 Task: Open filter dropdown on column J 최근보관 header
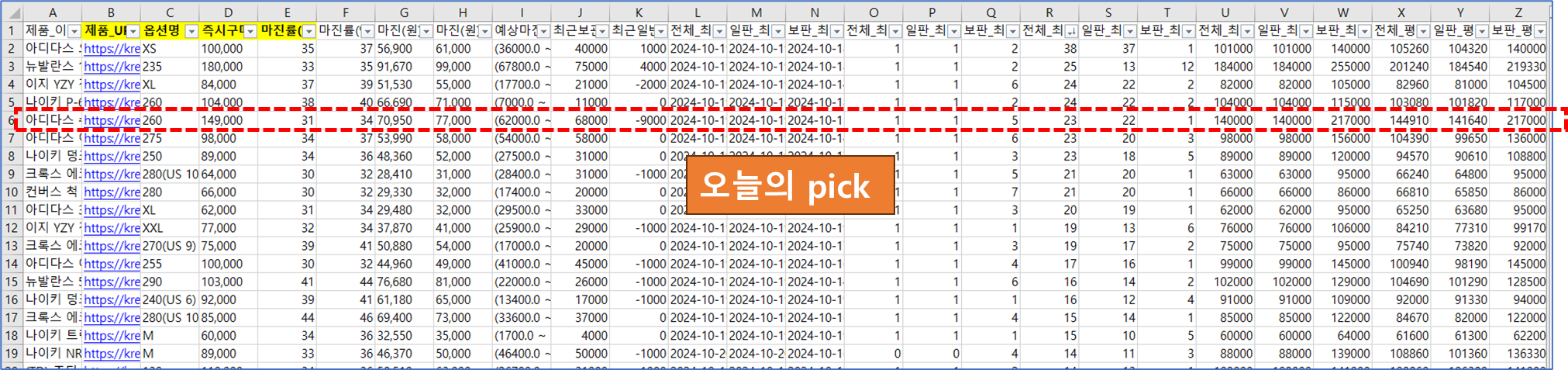pos(601,31)
